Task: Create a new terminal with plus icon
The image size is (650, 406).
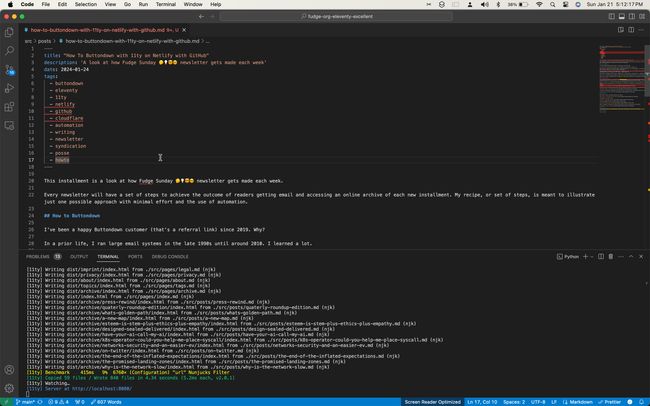Action: [585, 257]
